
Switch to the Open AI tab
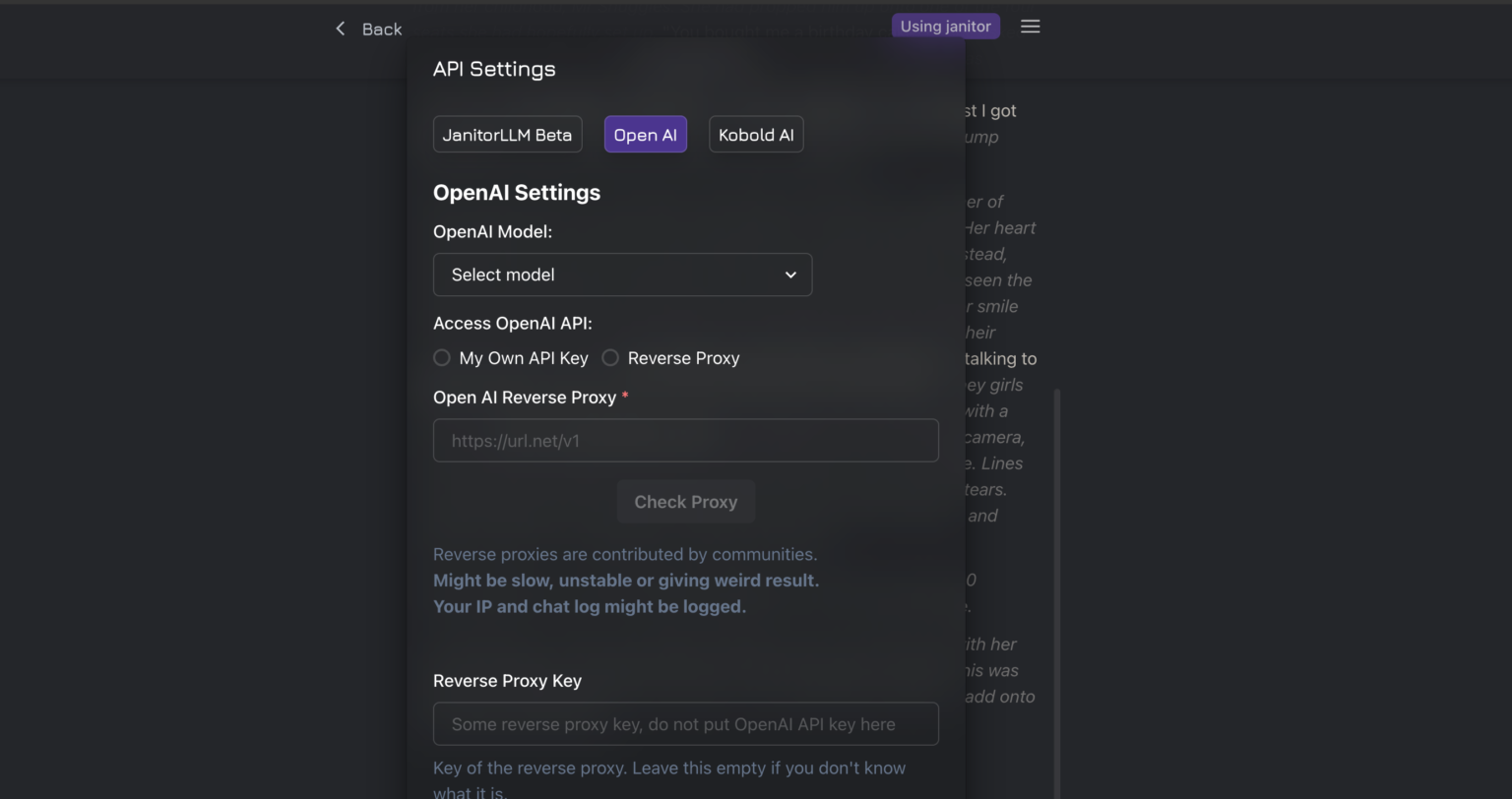click(x=645, y=134)
